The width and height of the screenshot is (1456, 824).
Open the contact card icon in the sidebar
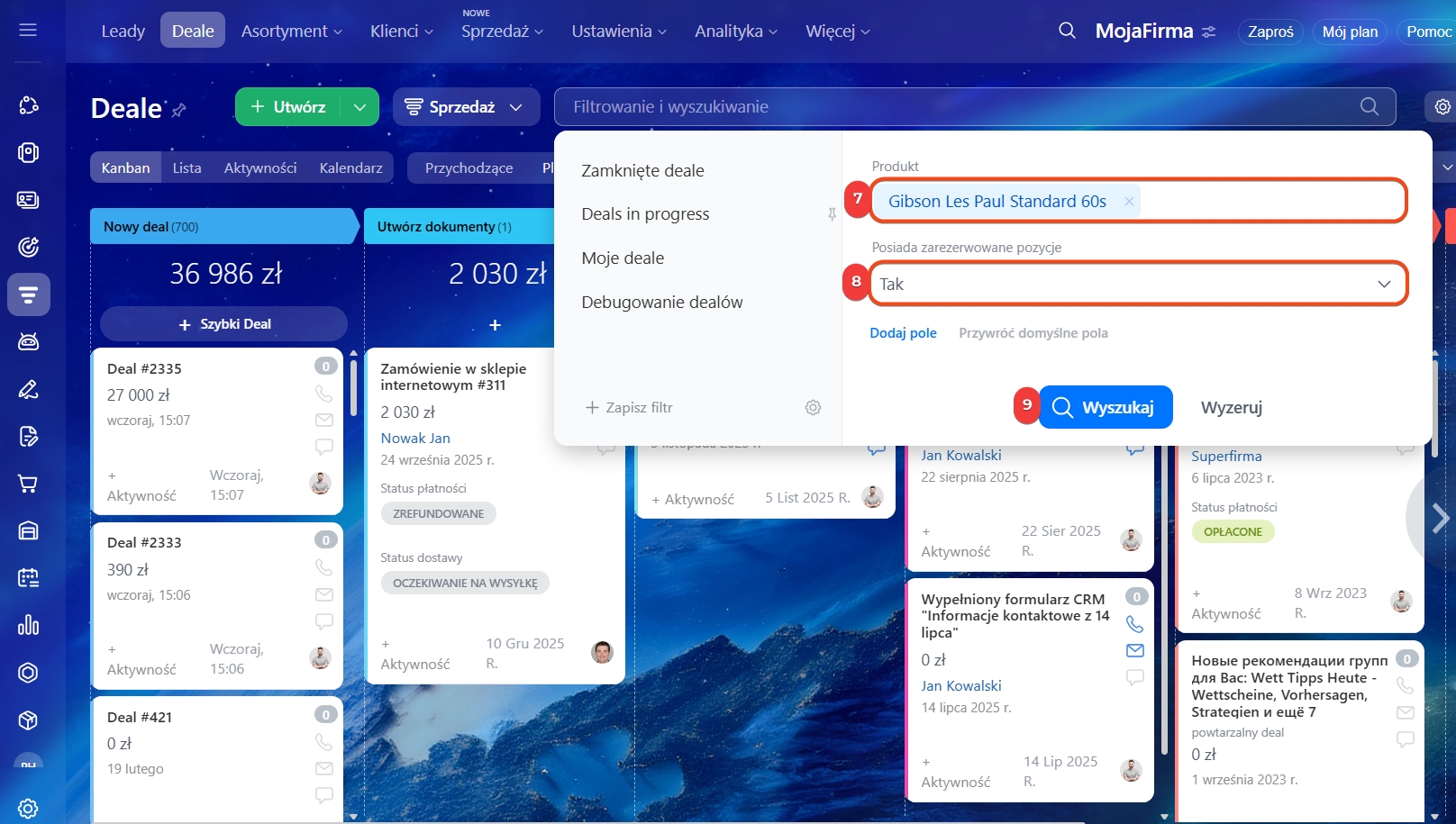(28, 200)
